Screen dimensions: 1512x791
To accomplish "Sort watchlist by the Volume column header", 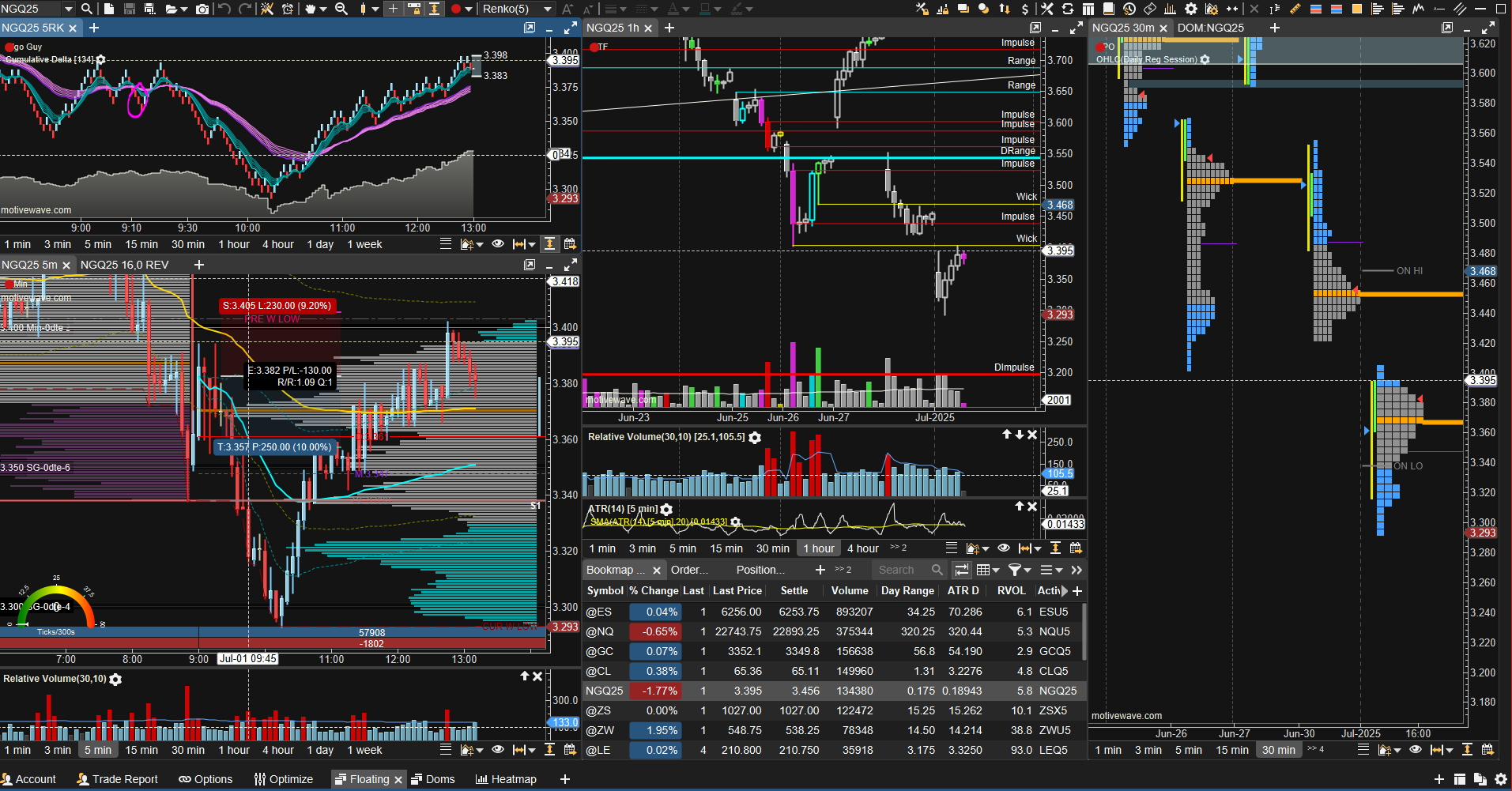I will pyautogui.click(x=850, y=591).
